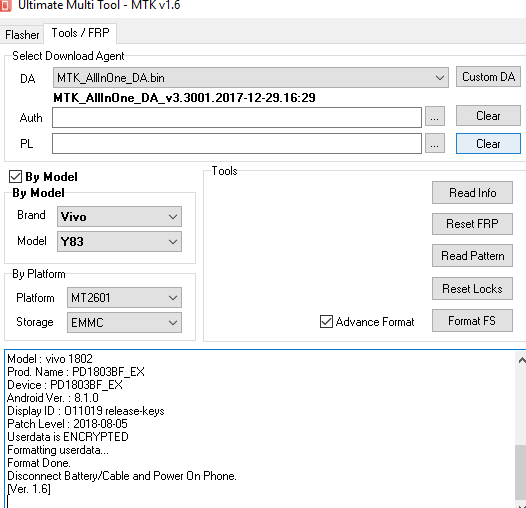
Task: Click the log line 'Patch Level : 2018-08-05'
Action: coord(67,424)
